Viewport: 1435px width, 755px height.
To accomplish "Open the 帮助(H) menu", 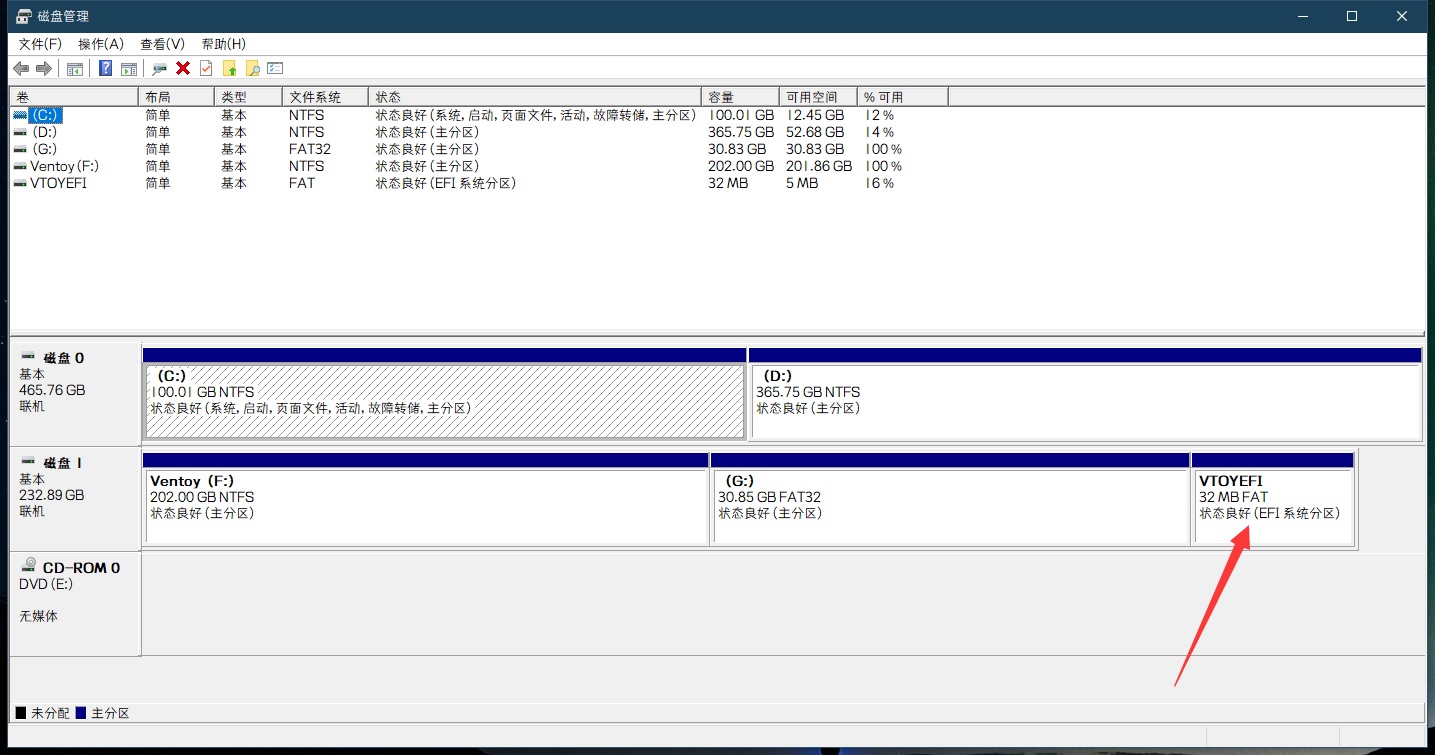I will coord(224,44).
